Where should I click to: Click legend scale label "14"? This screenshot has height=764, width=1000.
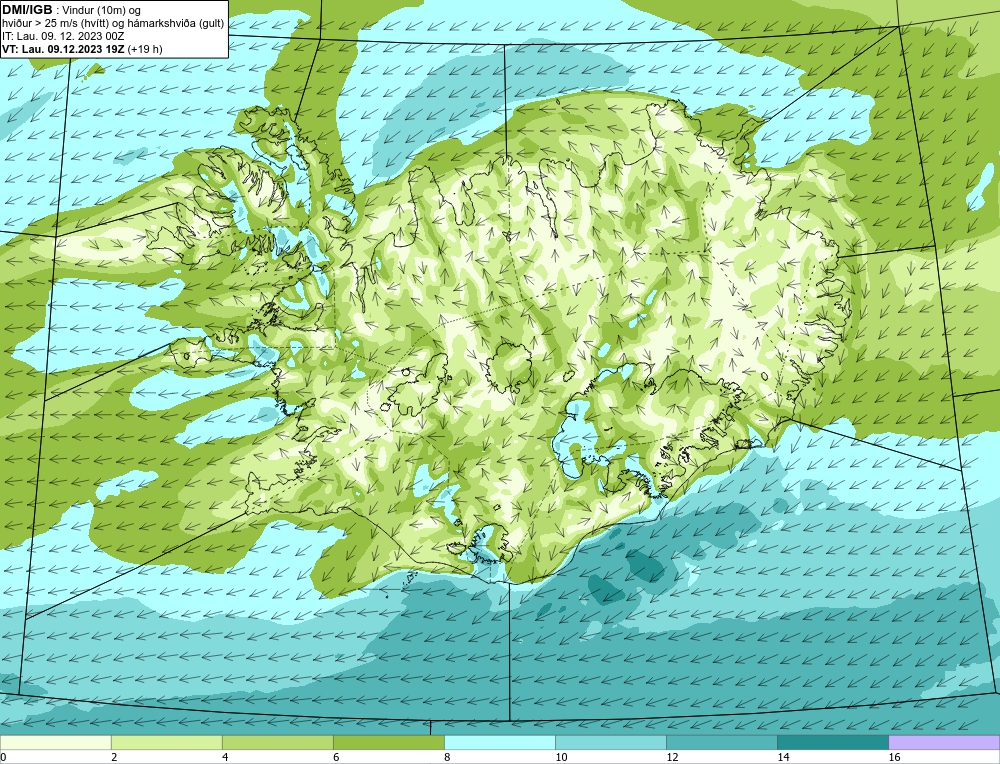(x=783, y=757)
